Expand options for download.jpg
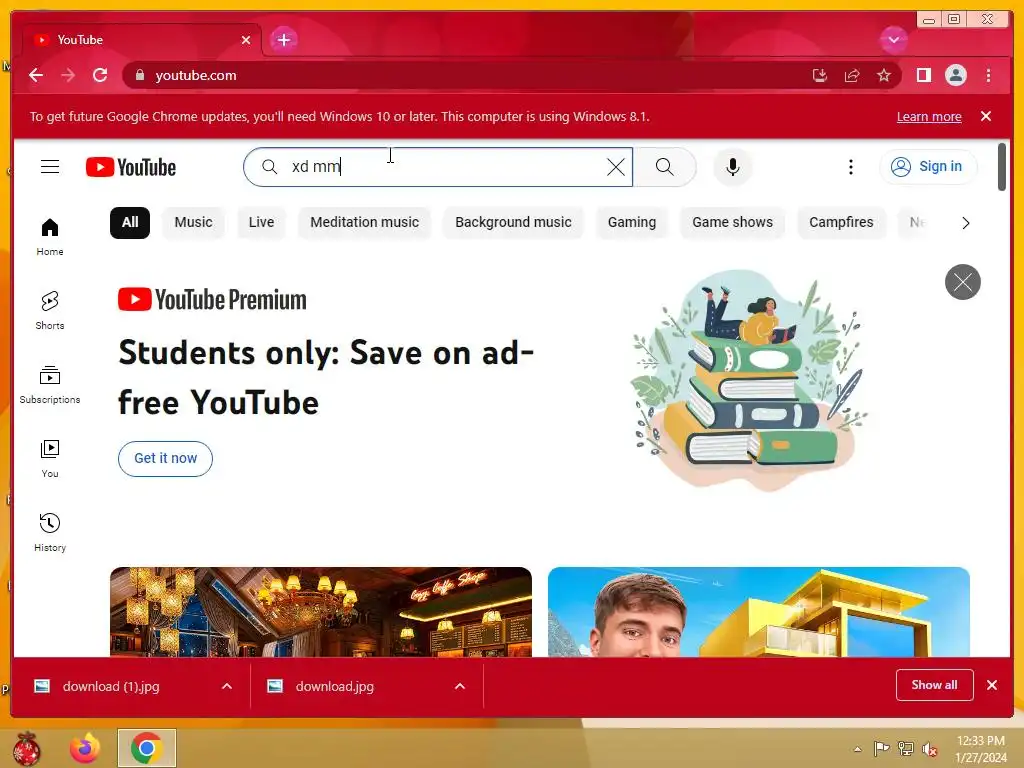The image size is (1024, 768). 460,686
